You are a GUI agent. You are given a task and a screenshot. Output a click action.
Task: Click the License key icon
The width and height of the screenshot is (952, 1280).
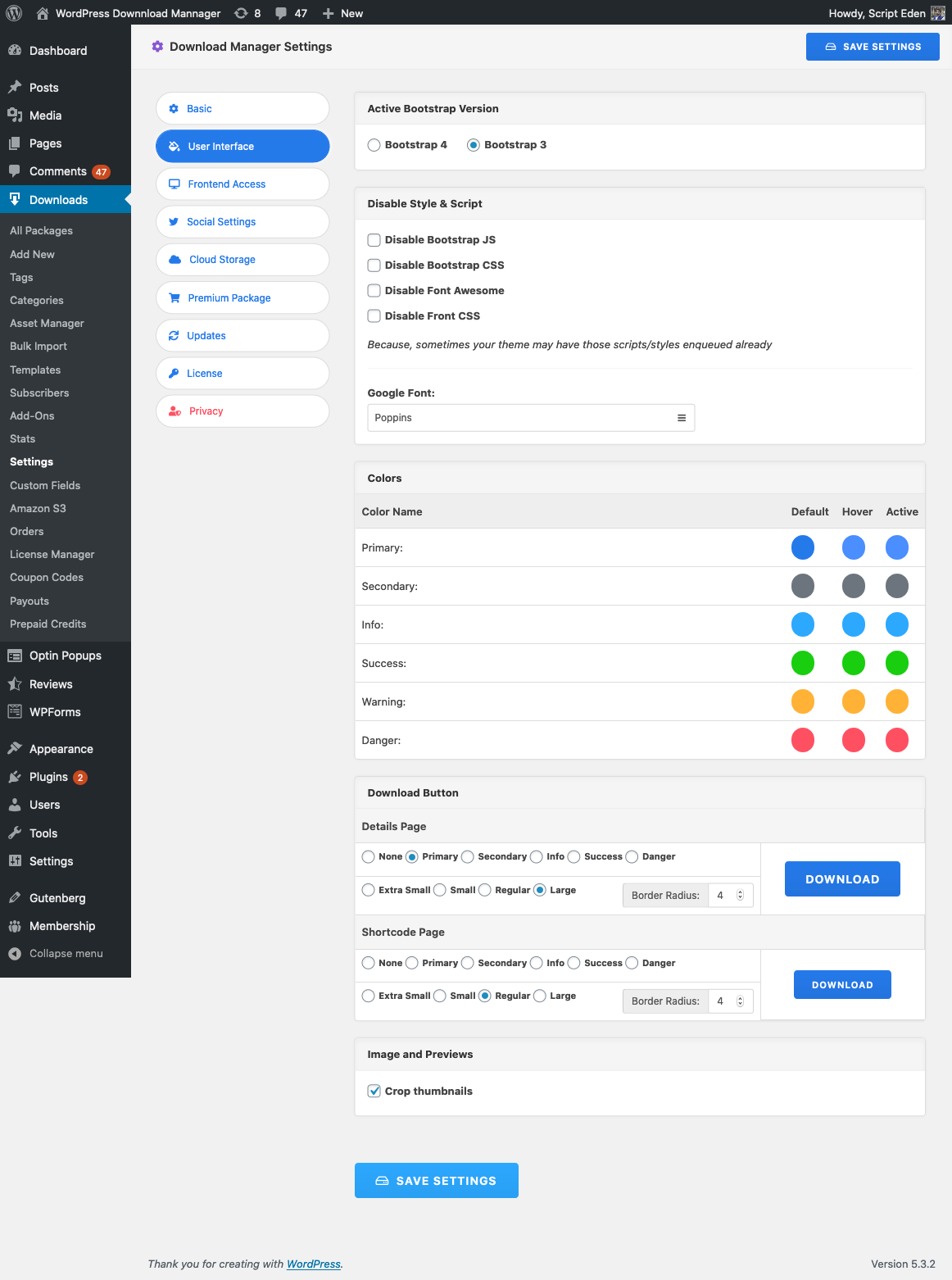pyautogui.click(x=175, y=373)
